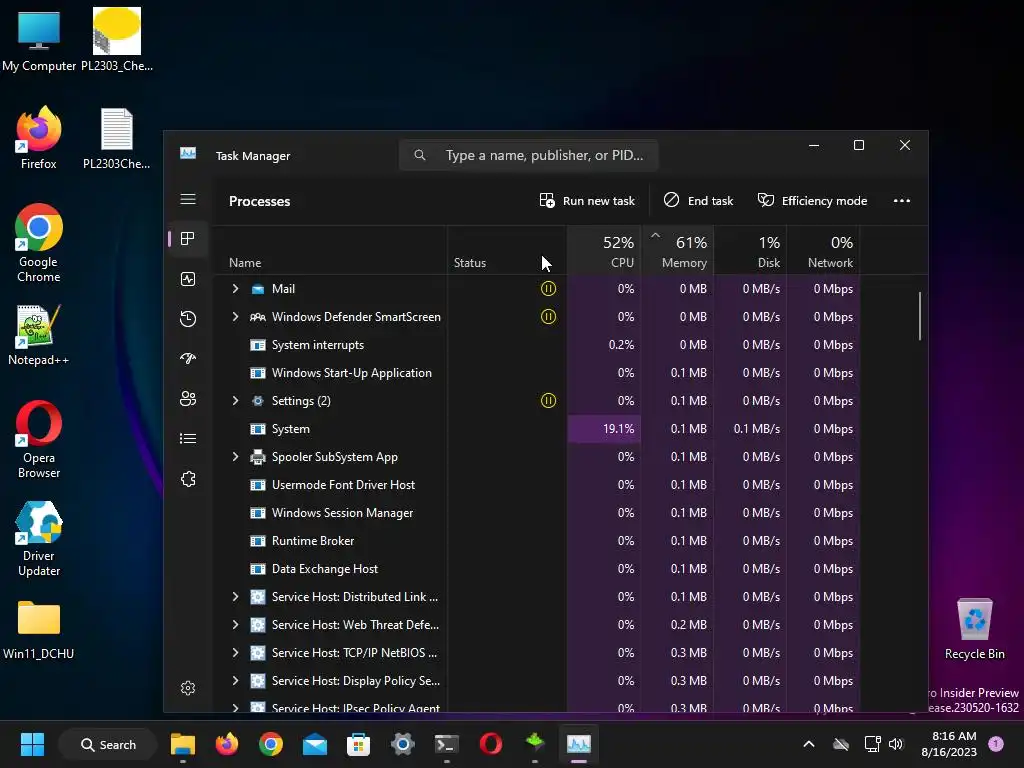The height and width of the screenshot is (768, 1024).
Task: Sort processes by Memory column
Action: coord(677,251)
